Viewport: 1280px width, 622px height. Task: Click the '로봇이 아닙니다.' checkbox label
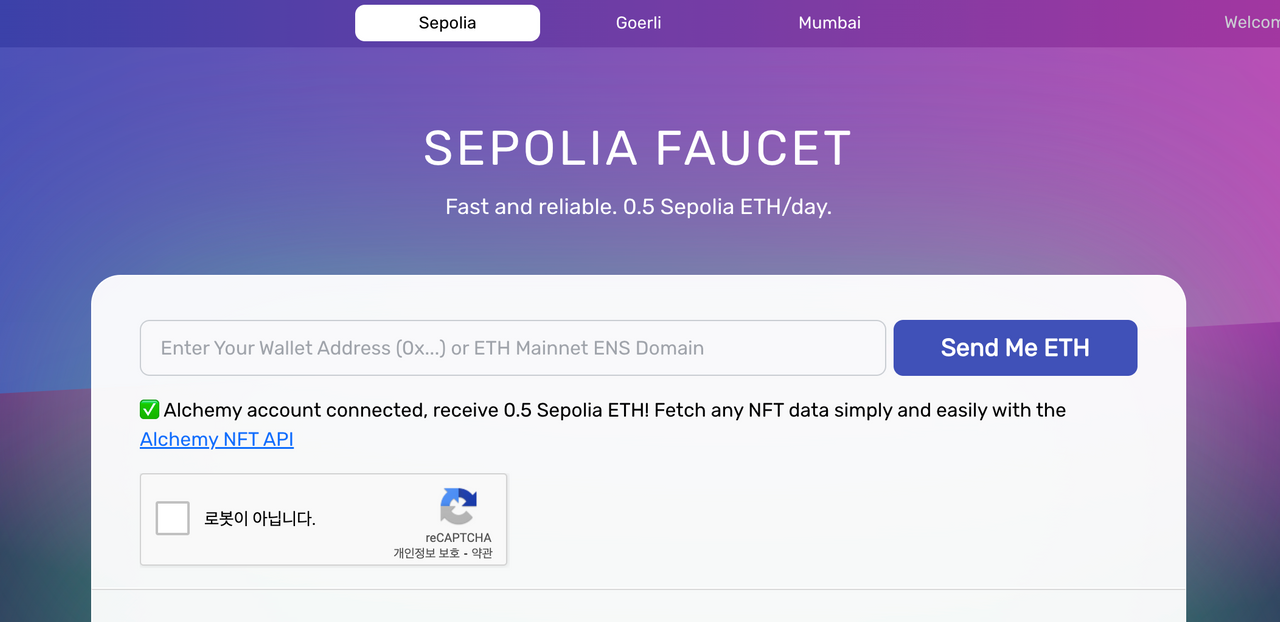(260, 519)
